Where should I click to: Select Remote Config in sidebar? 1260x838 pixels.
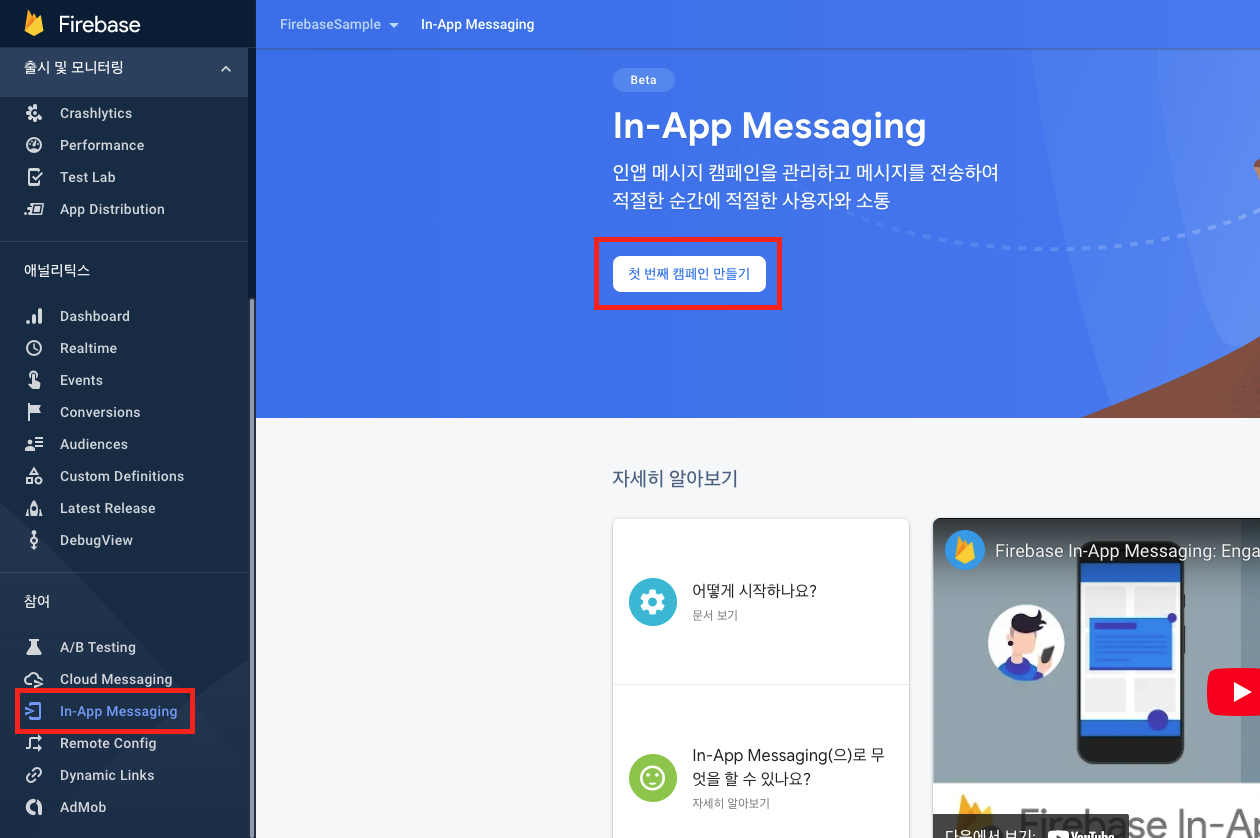click(x=108, y=743)
